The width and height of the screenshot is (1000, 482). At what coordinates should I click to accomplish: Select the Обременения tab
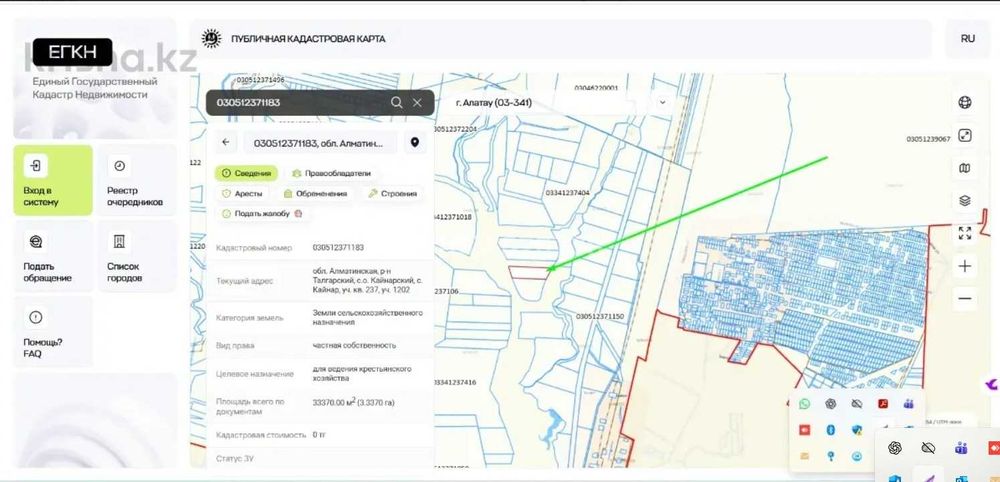316,194
